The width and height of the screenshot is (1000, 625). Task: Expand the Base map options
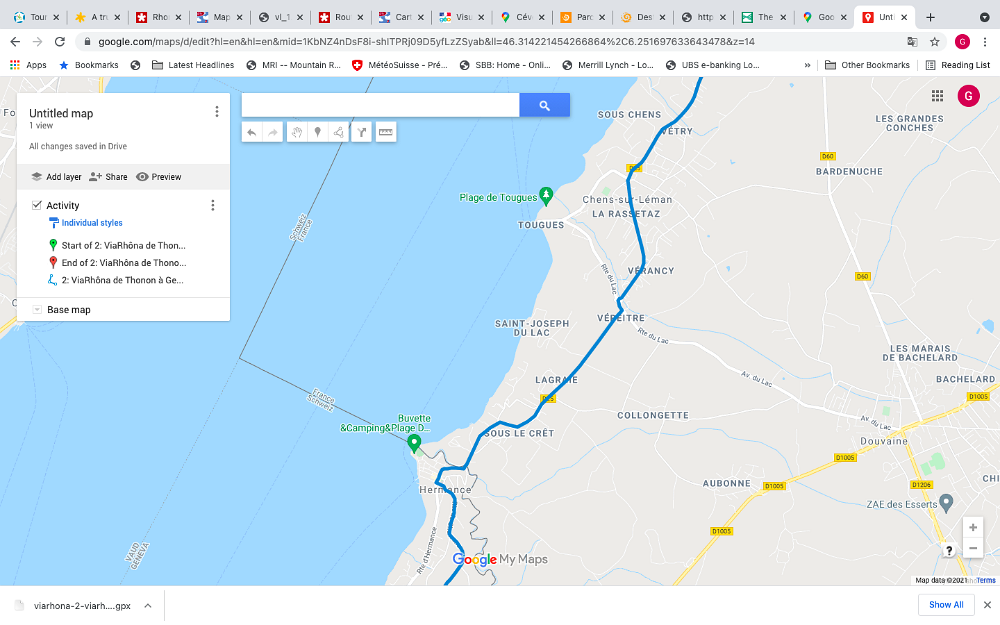click(x=37, y=310)
